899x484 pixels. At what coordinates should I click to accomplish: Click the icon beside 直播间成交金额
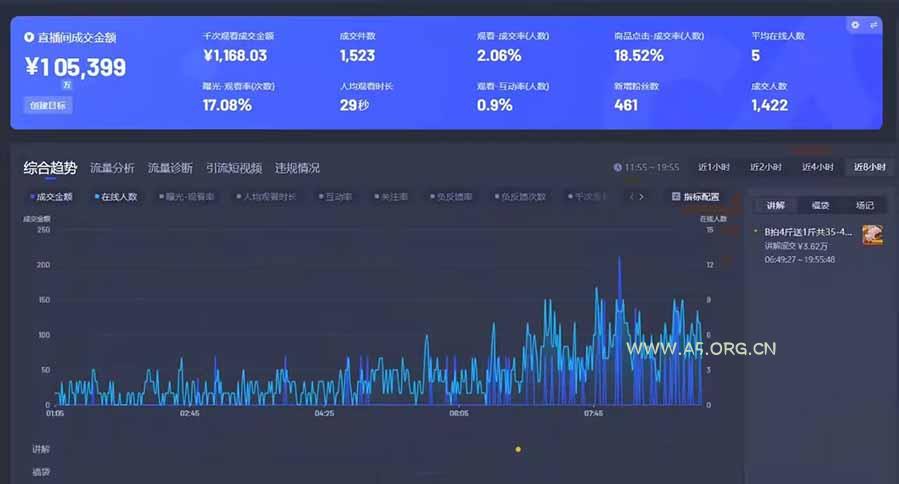point(29,37)
